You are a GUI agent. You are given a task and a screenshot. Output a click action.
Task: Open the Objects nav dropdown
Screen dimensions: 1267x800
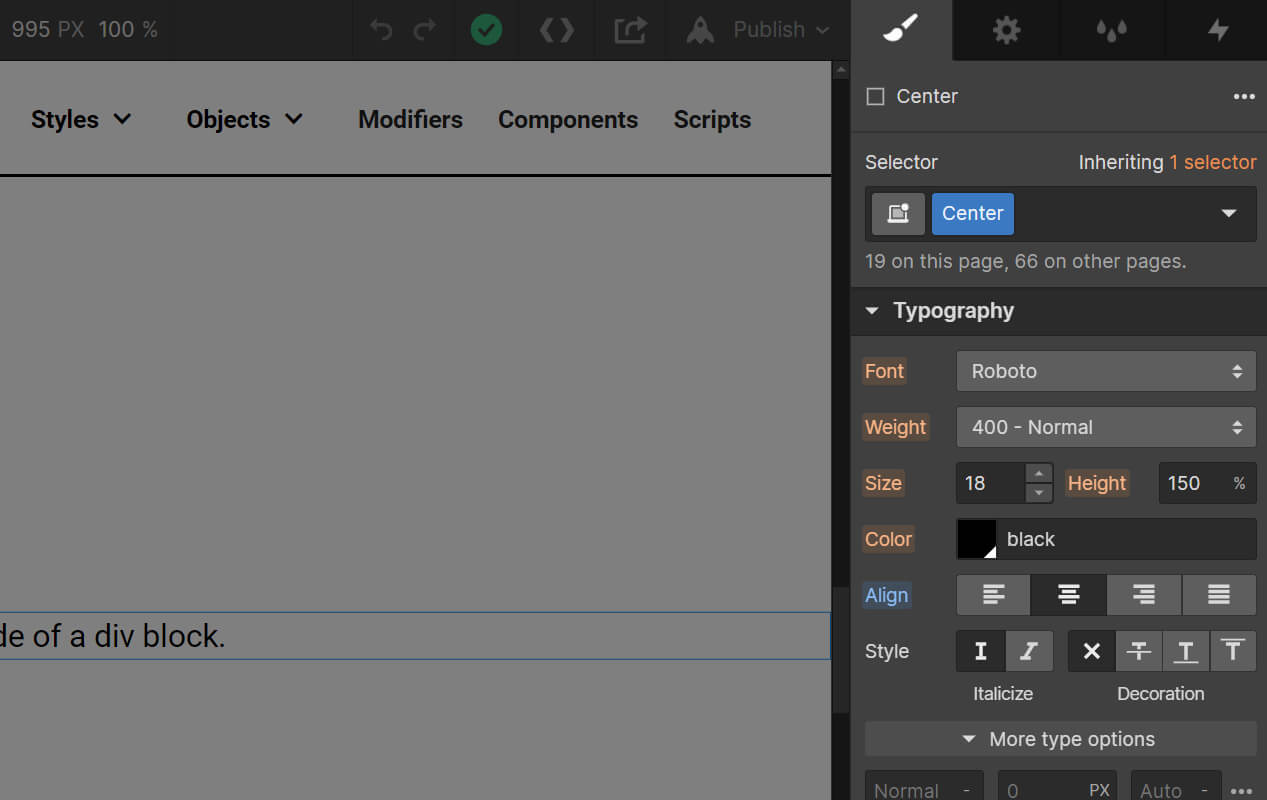(x=244, y=119)
